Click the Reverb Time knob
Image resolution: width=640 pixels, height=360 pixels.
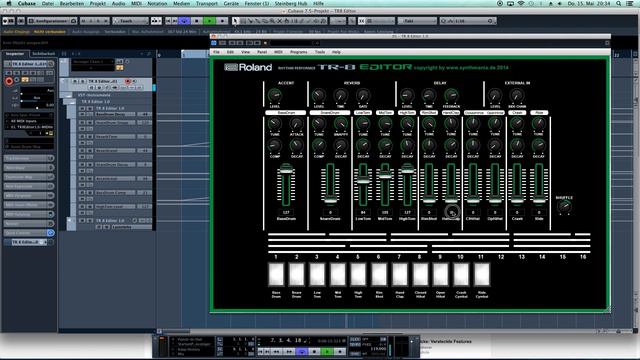tap(340, 96)
